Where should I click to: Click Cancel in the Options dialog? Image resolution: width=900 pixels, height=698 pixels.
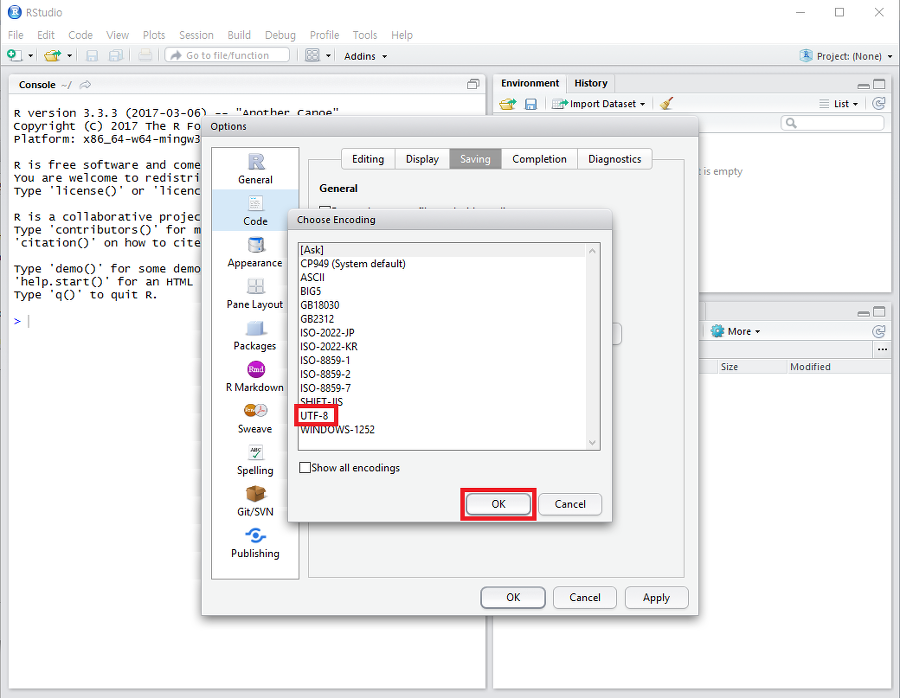[585, 598]
